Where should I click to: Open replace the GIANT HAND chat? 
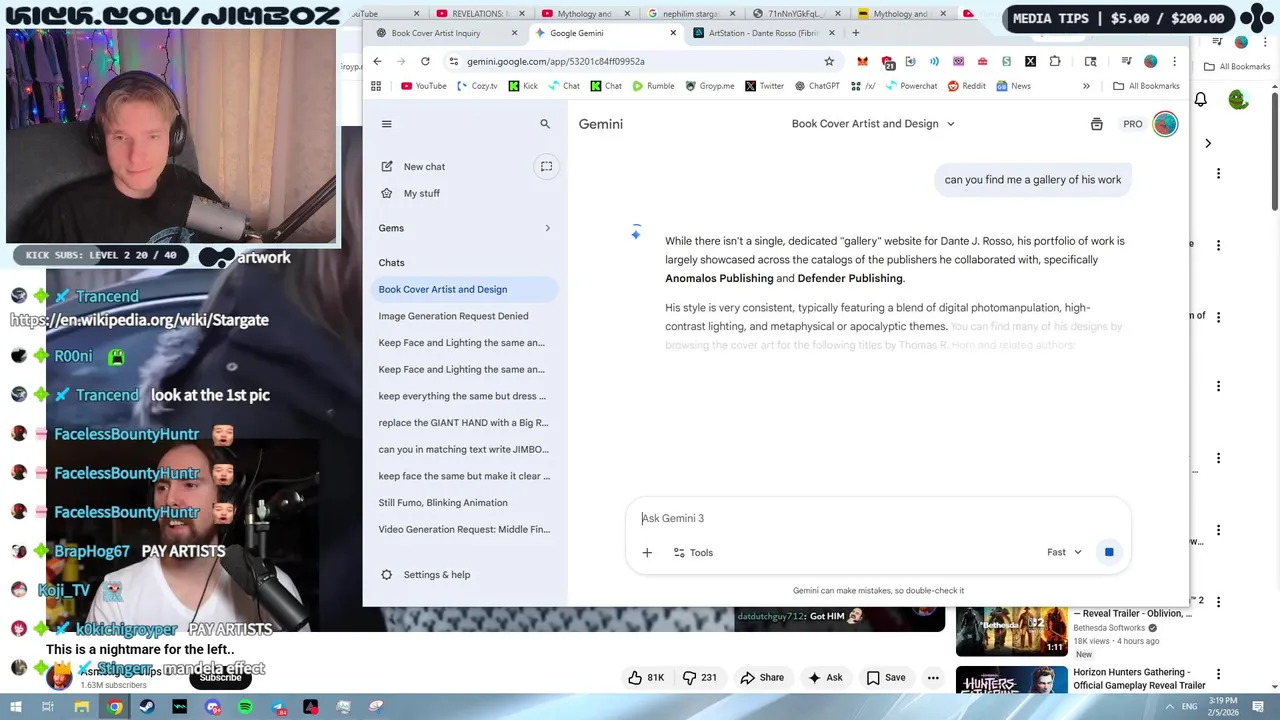pyautogui.click(x=464, y=423)
